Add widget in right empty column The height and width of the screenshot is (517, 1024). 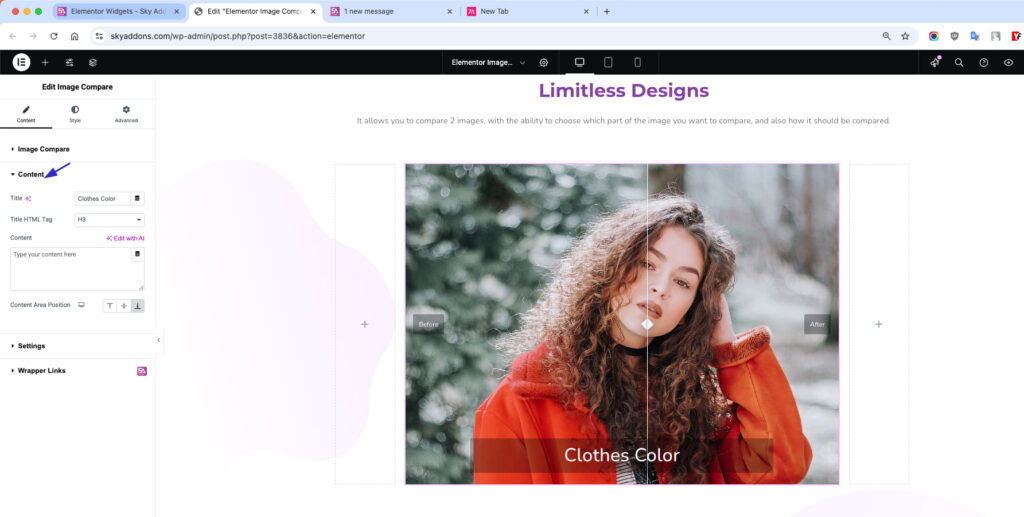click(878, 324)
